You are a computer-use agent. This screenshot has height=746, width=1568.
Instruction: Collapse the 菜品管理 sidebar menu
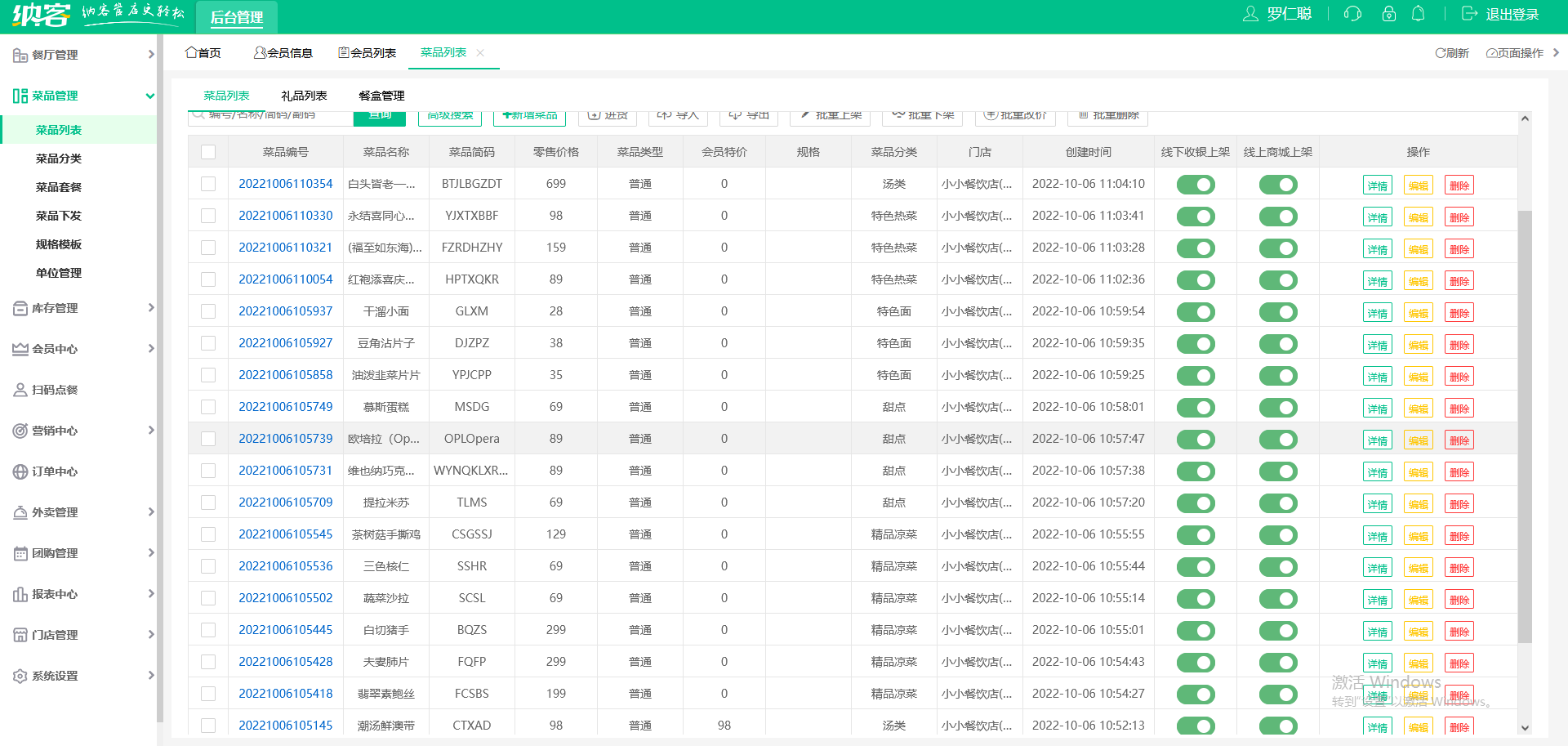coord(82,96)
